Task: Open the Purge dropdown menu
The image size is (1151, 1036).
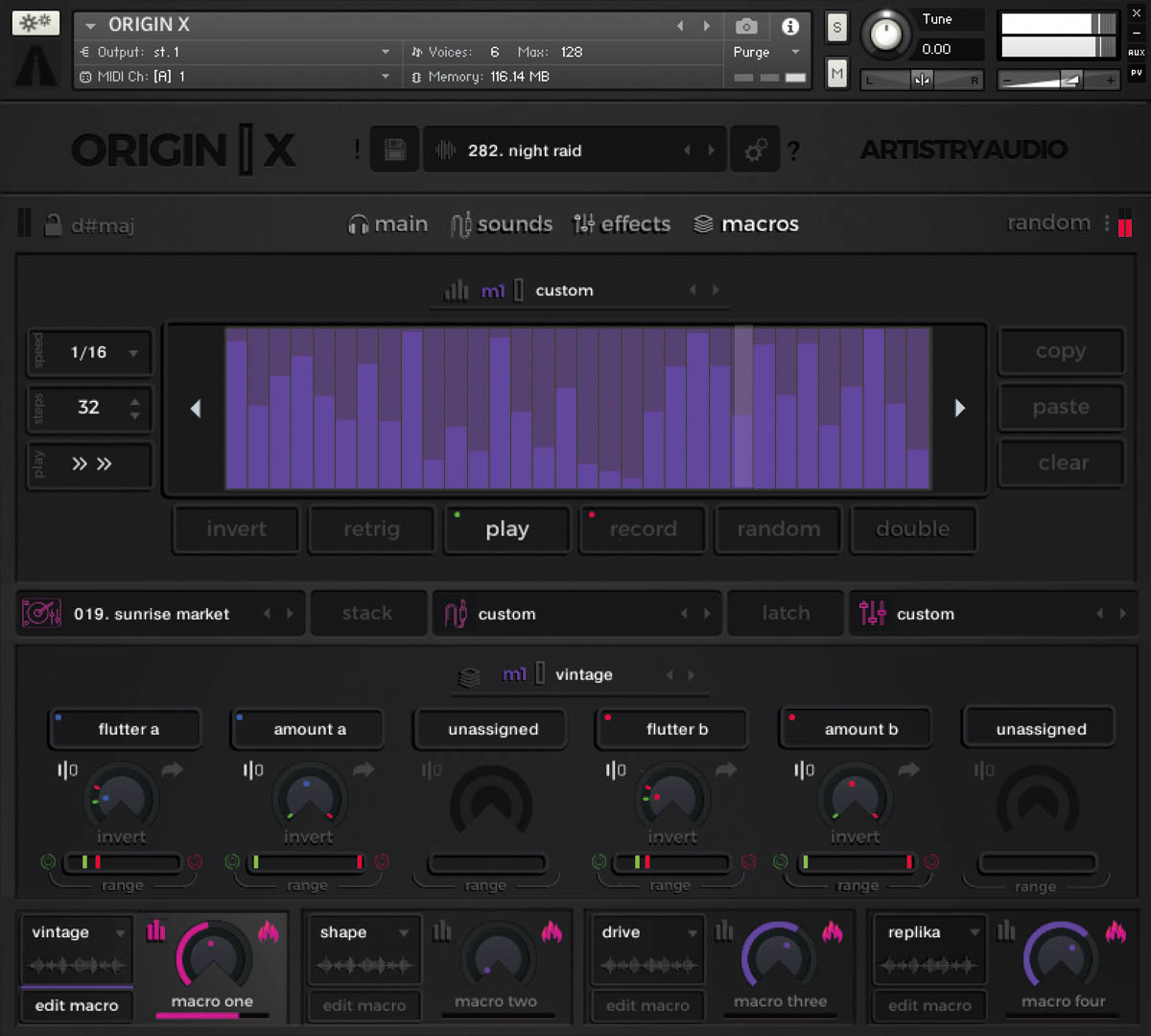Action: 766,52
